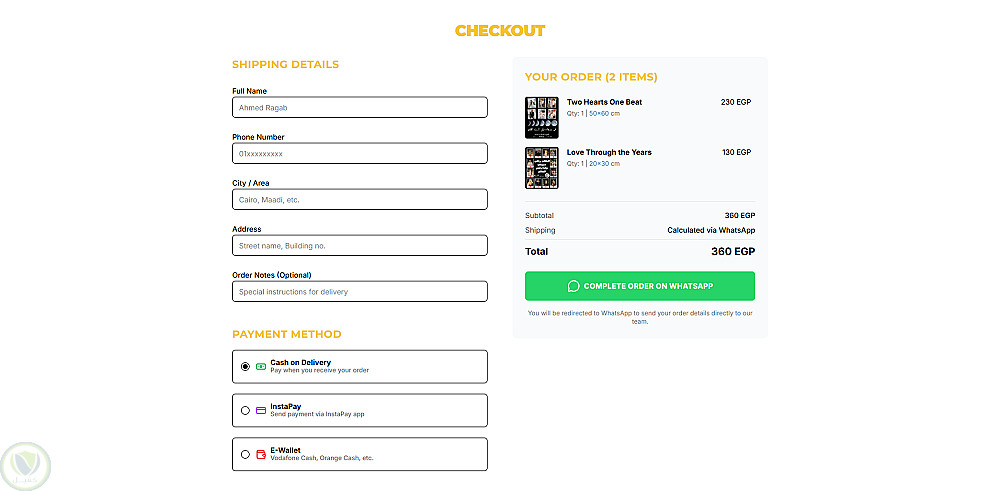Click the InstaPay card icon
The width and height of the screenshot is (1000, 491).
coord(261,410)
